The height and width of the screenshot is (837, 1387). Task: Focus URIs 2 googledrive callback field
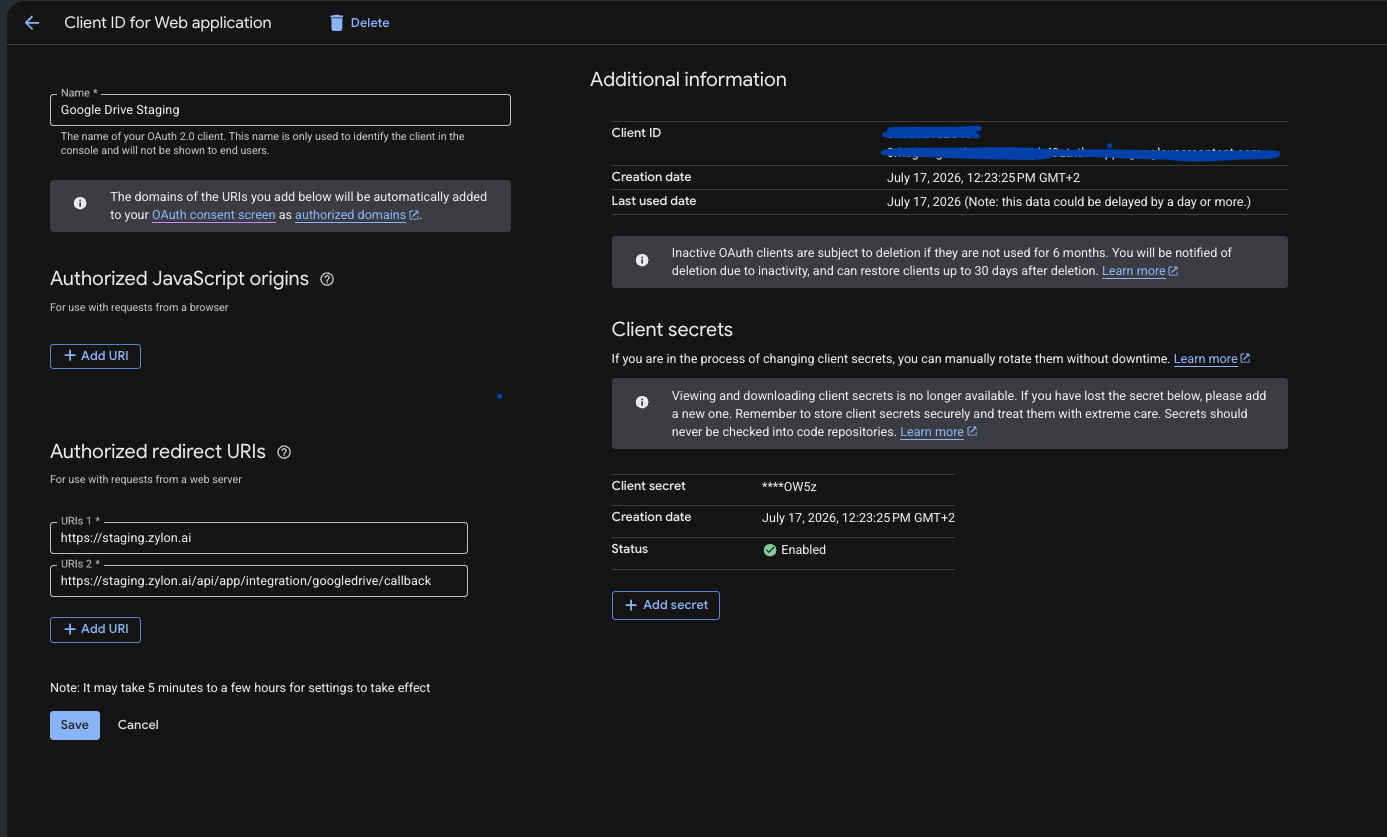(x=259, y=581)
